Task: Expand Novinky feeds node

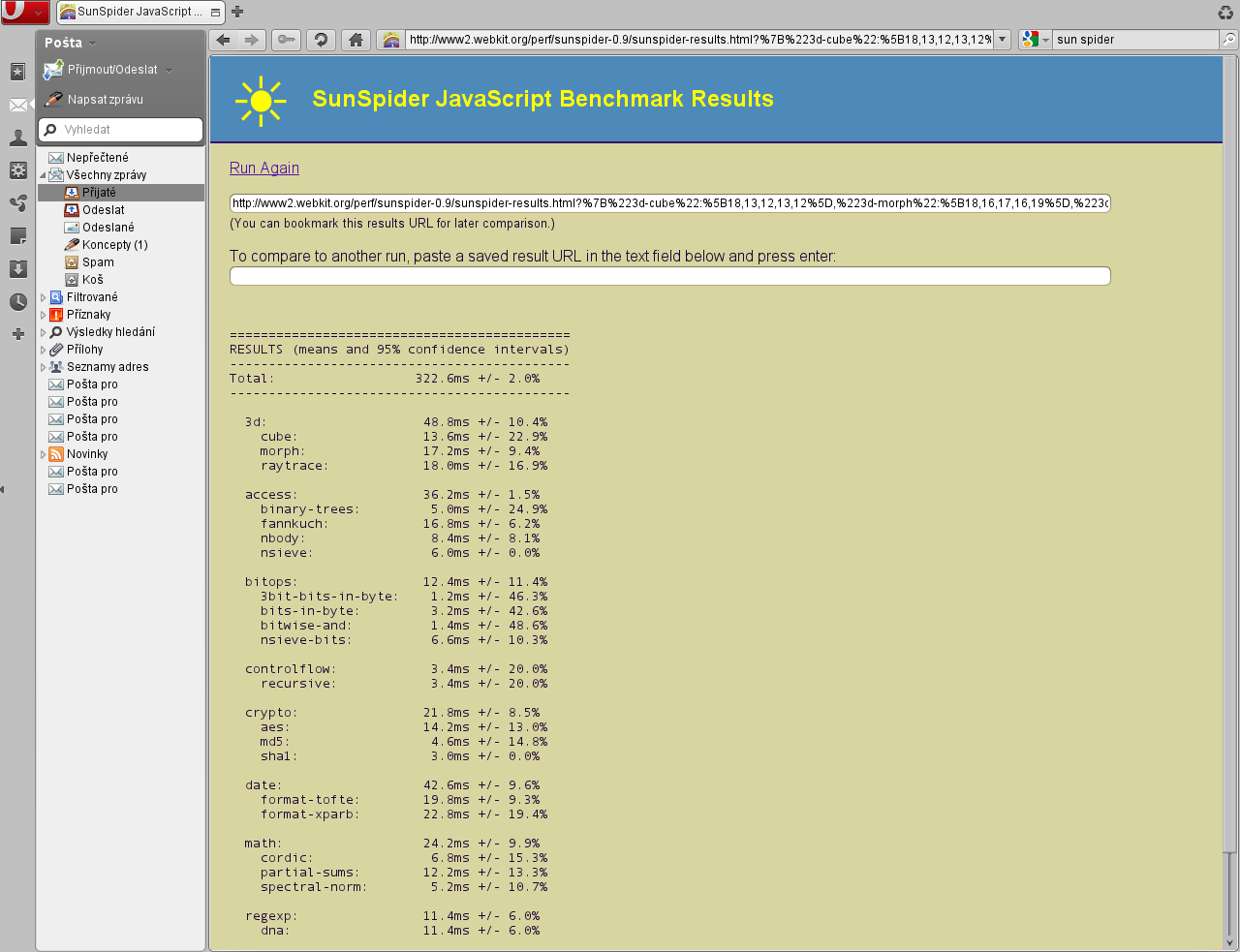Action: (43, 454)
